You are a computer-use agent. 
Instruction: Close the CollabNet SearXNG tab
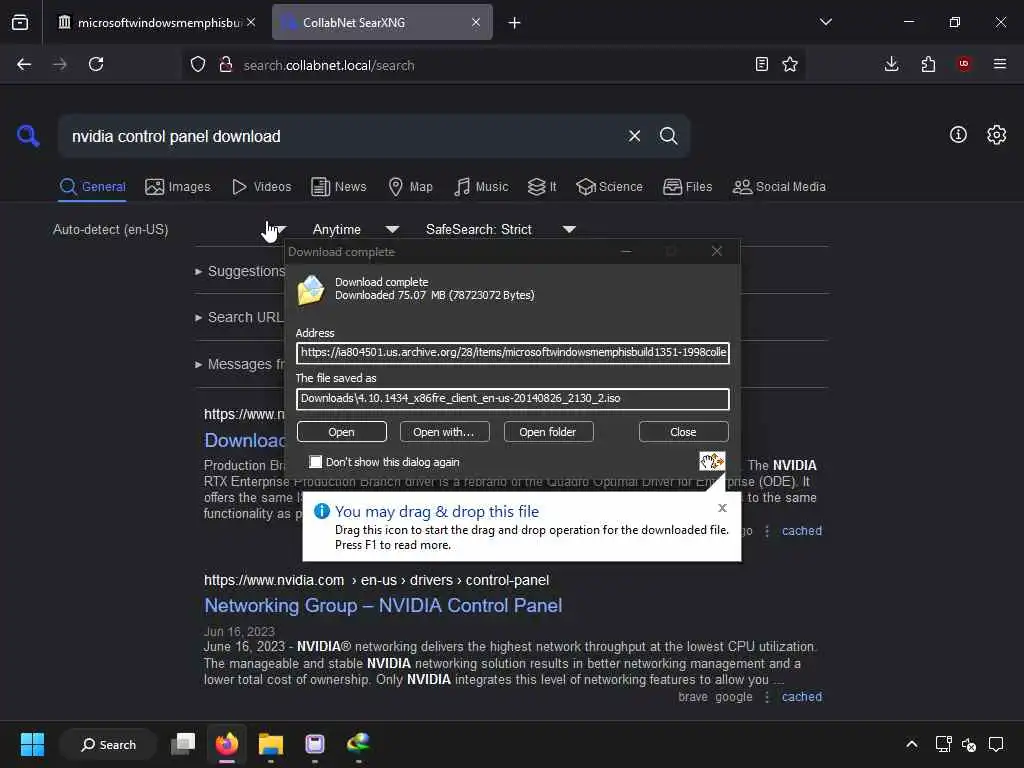[476, 23]
